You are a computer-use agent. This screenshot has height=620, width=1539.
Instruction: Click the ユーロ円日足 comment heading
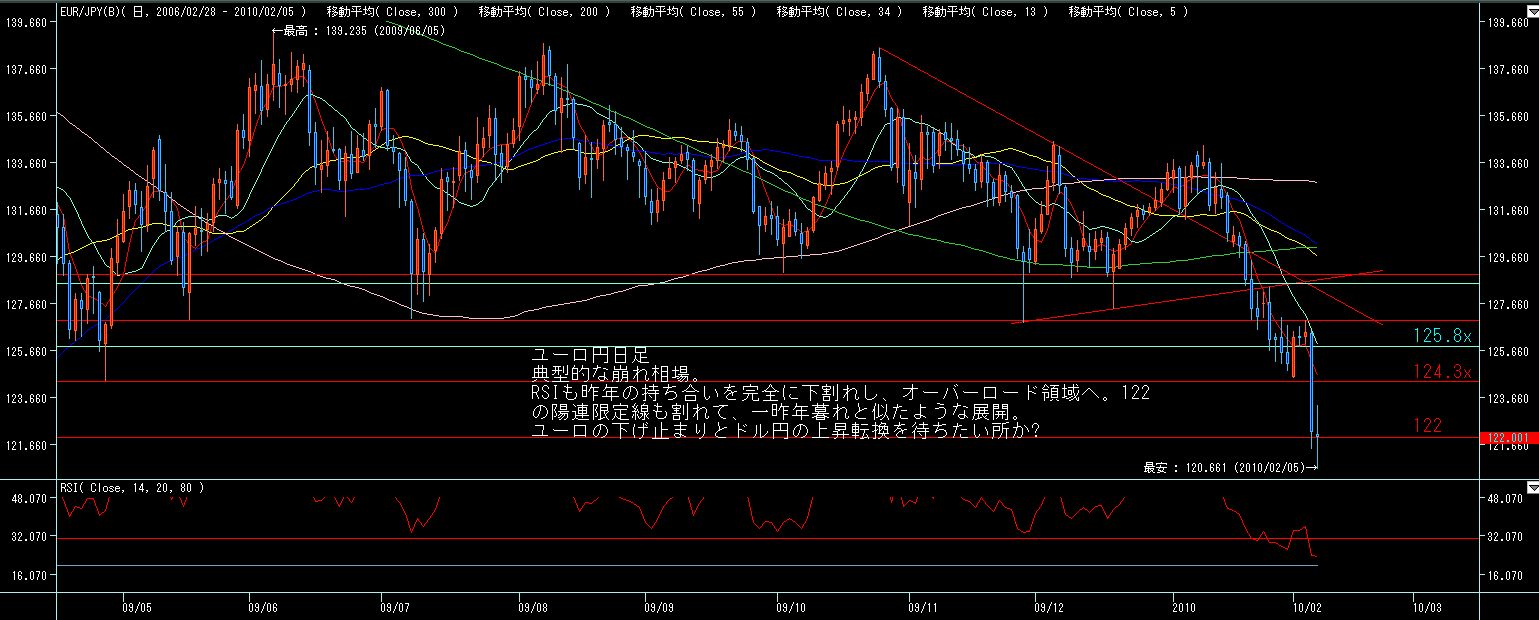[589, 355]
